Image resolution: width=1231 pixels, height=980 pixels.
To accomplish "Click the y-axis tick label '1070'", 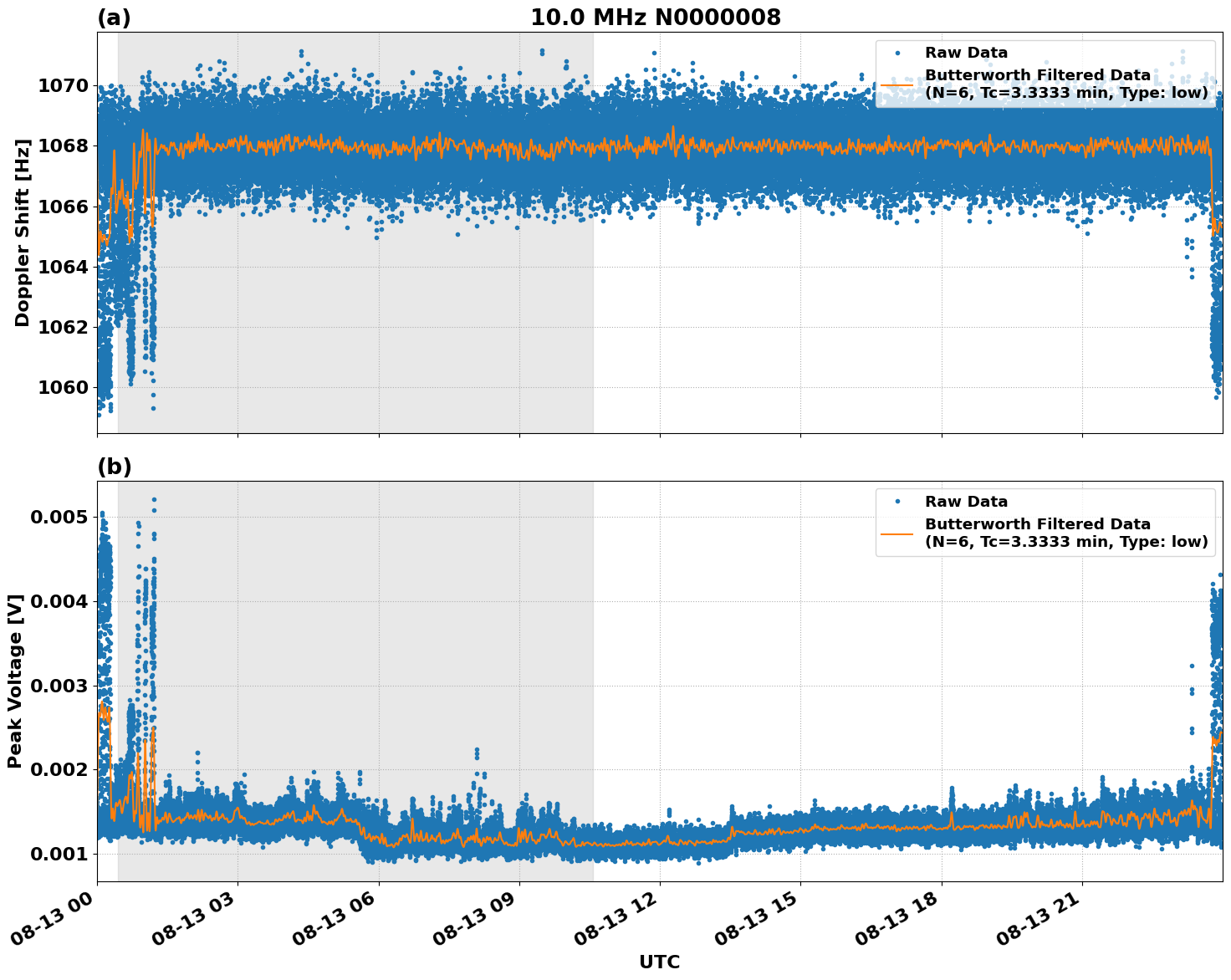I will 64,85.
